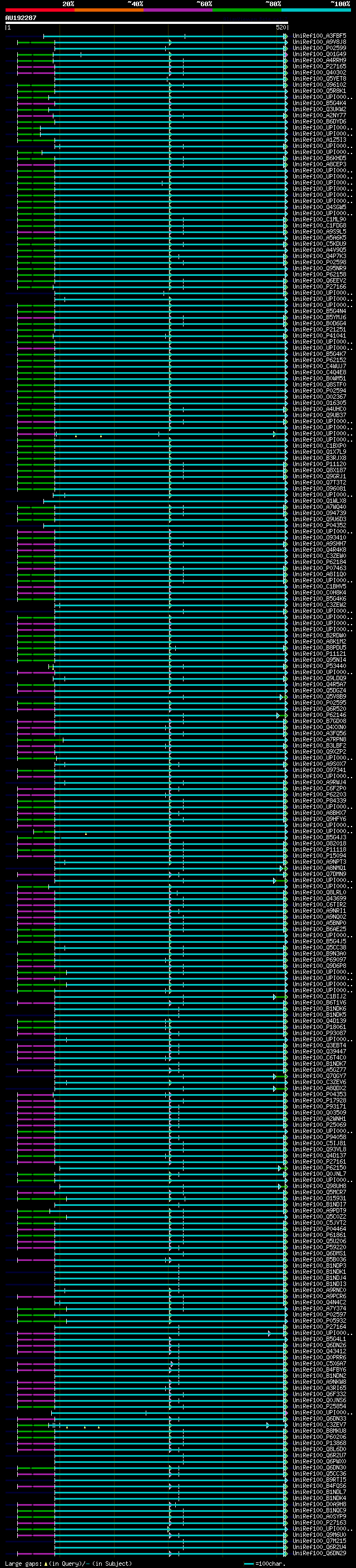Open hit UniRef100_A9V8J8
Image resolution: width=356 pixels, height=1568 pixels.
(319, 42)
